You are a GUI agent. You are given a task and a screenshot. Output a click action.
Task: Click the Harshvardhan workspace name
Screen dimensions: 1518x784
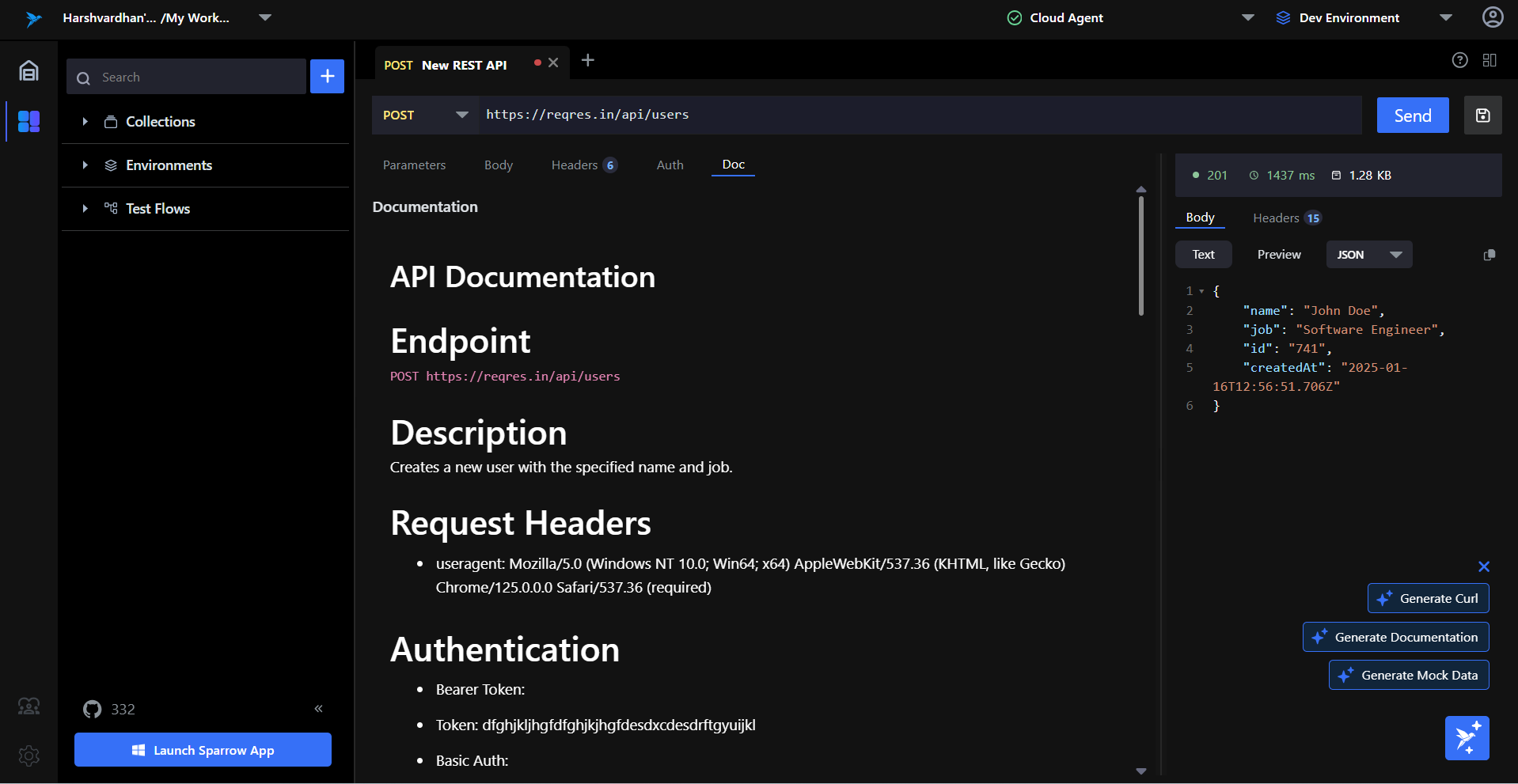click(x=146, y=17)
